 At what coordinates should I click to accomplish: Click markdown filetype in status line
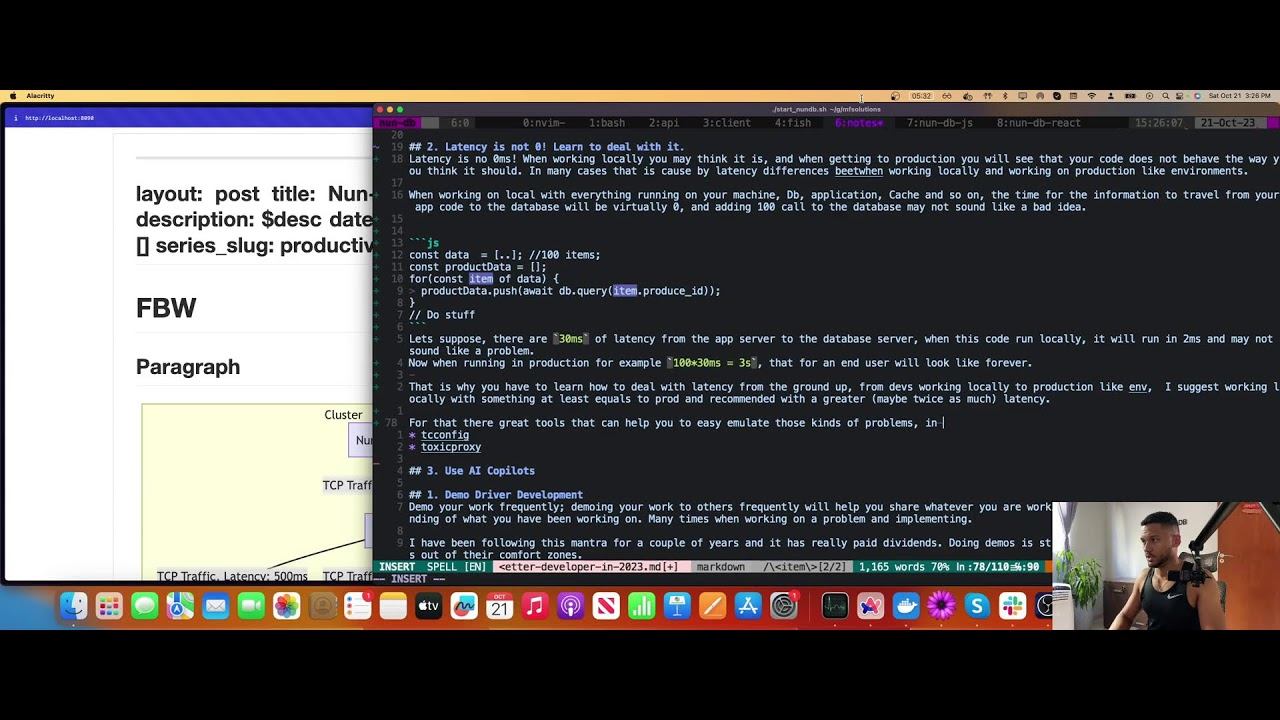(x=720, y=567)
